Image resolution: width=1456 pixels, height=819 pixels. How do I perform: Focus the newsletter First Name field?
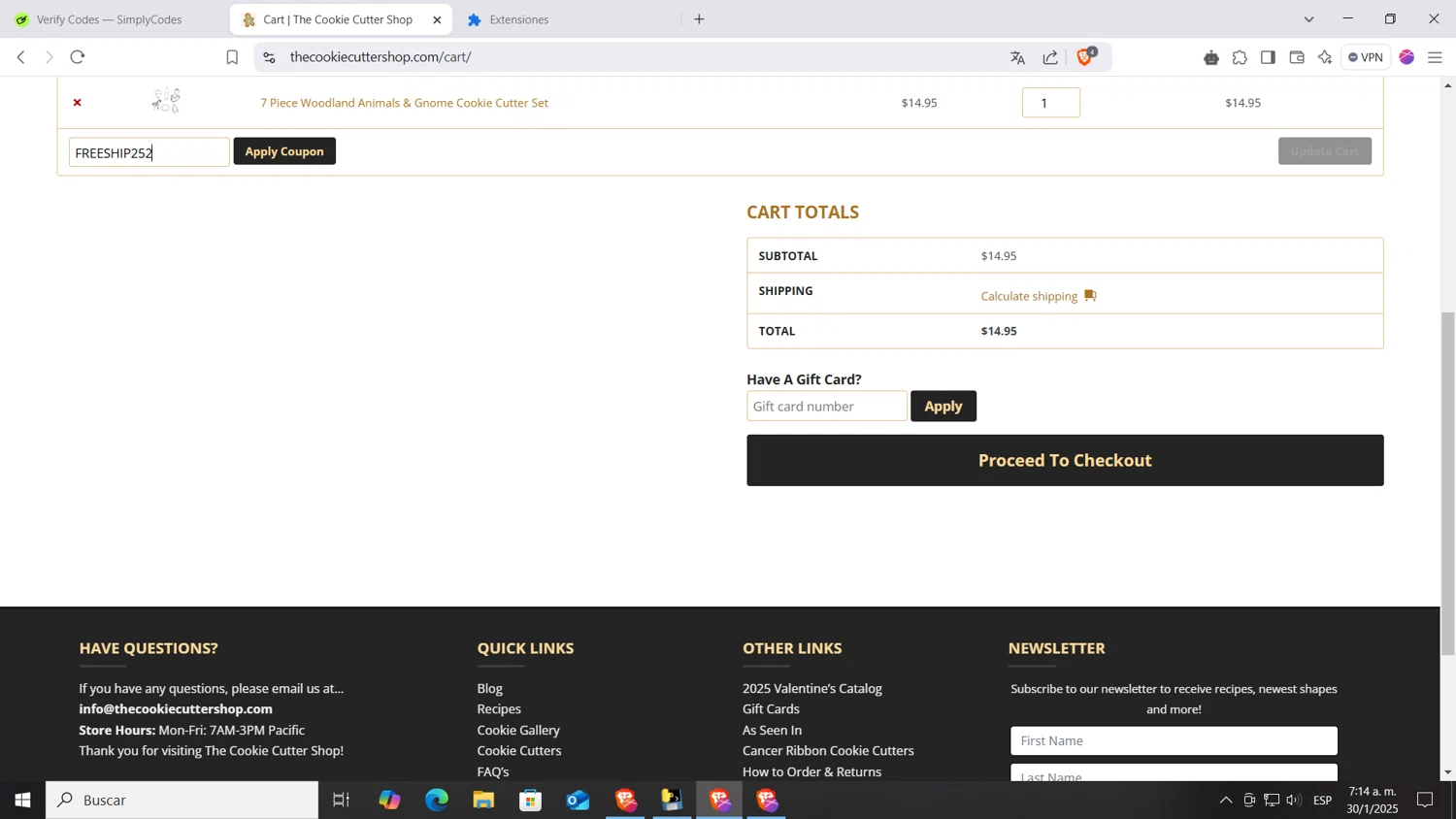pyautogui.click(x=1174, y=741)
